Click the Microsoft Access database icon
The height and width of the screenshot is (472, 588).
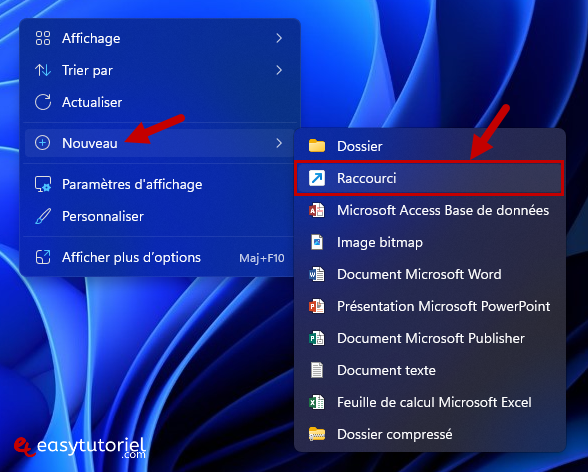(317, 210)
